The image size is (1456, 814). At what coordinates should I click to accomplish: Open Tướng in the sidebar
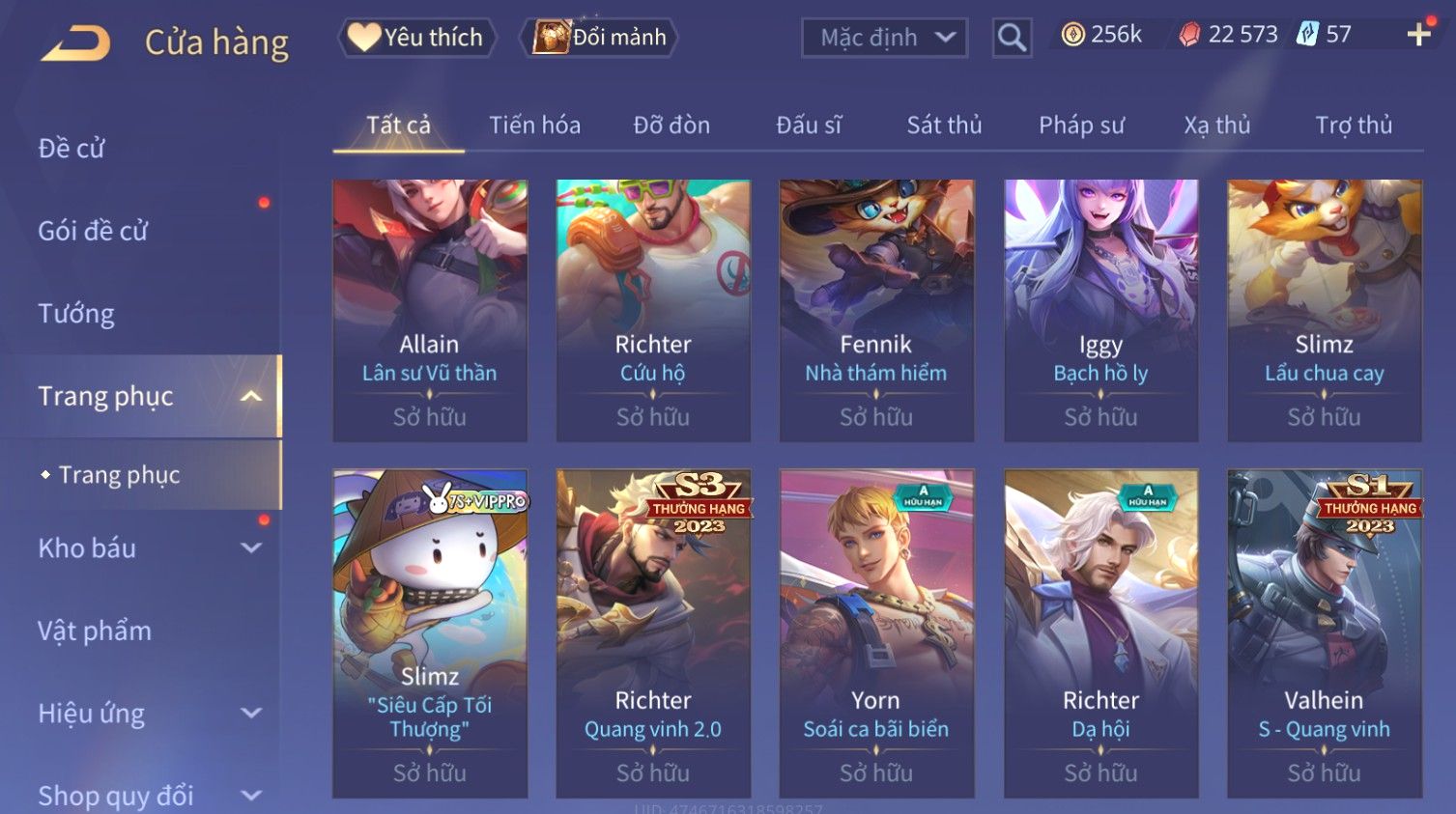click(x=75, y=313)
